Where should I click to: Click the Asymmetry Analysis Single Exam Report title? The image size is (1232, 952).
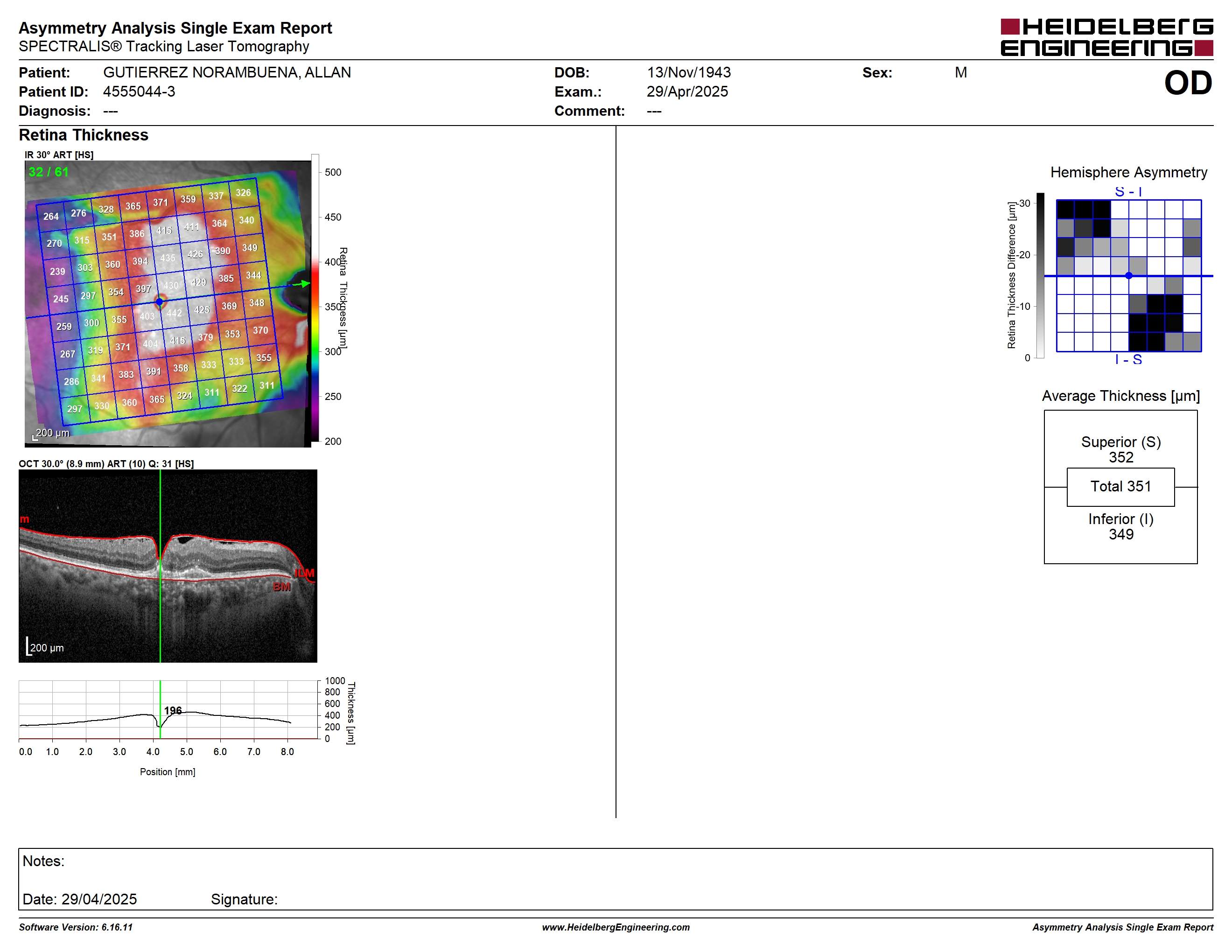pyautogui.click(x=175, y=28)
